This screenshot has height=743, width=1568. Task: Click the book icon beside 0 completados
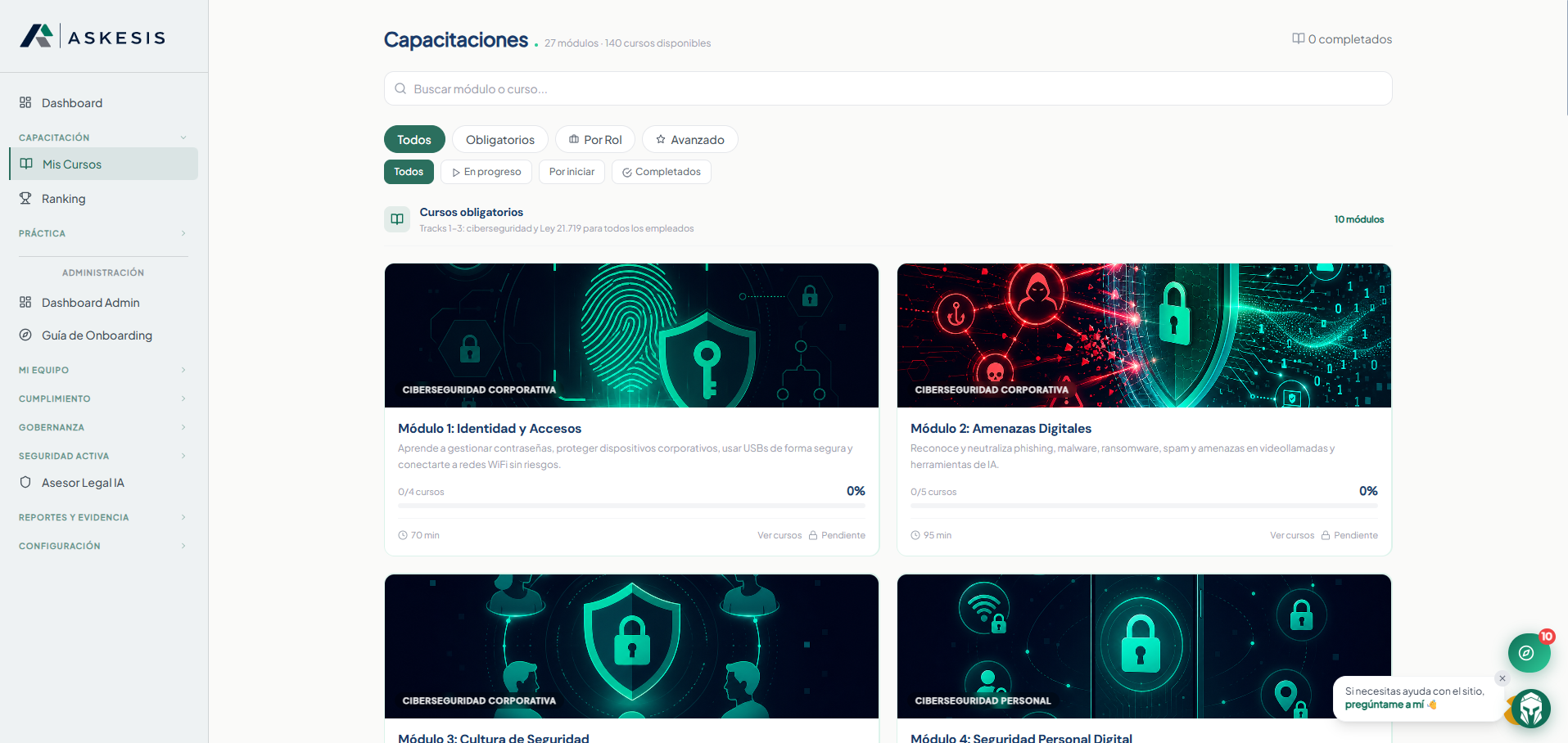(1298, 38)
